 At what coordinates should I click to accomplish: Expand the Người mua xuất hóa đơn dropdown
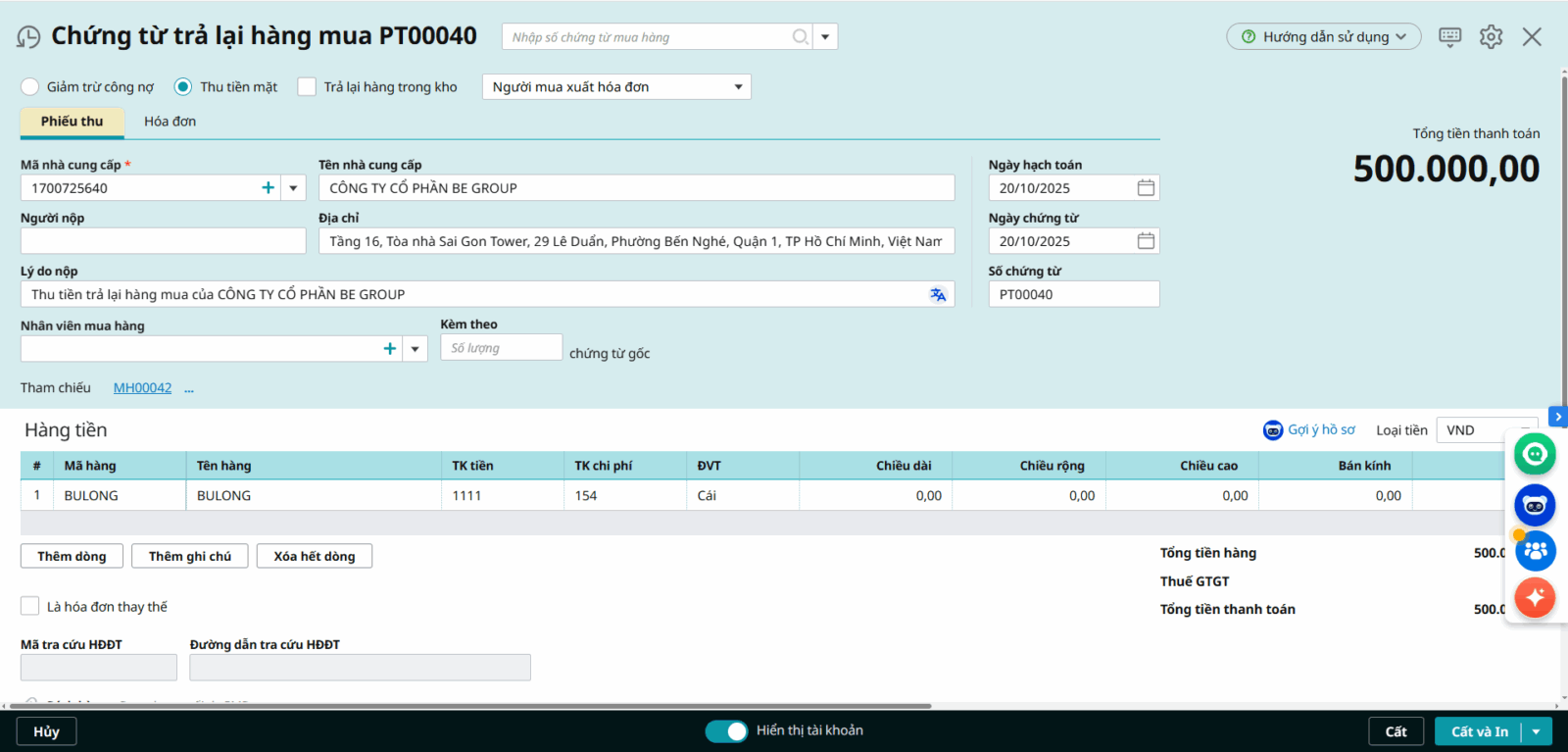738,87
